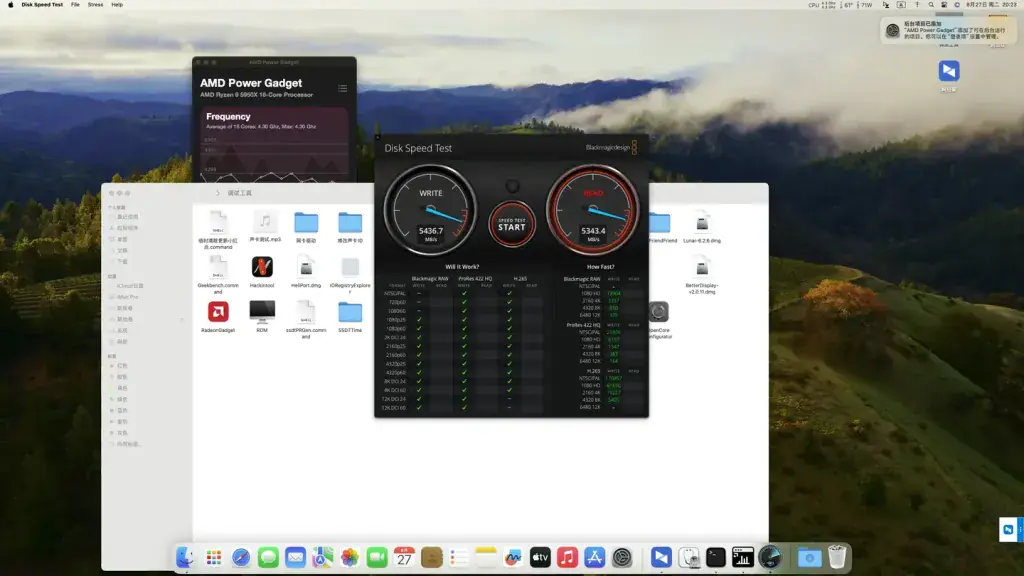Click the Speed Test START button

coord(511,225)
